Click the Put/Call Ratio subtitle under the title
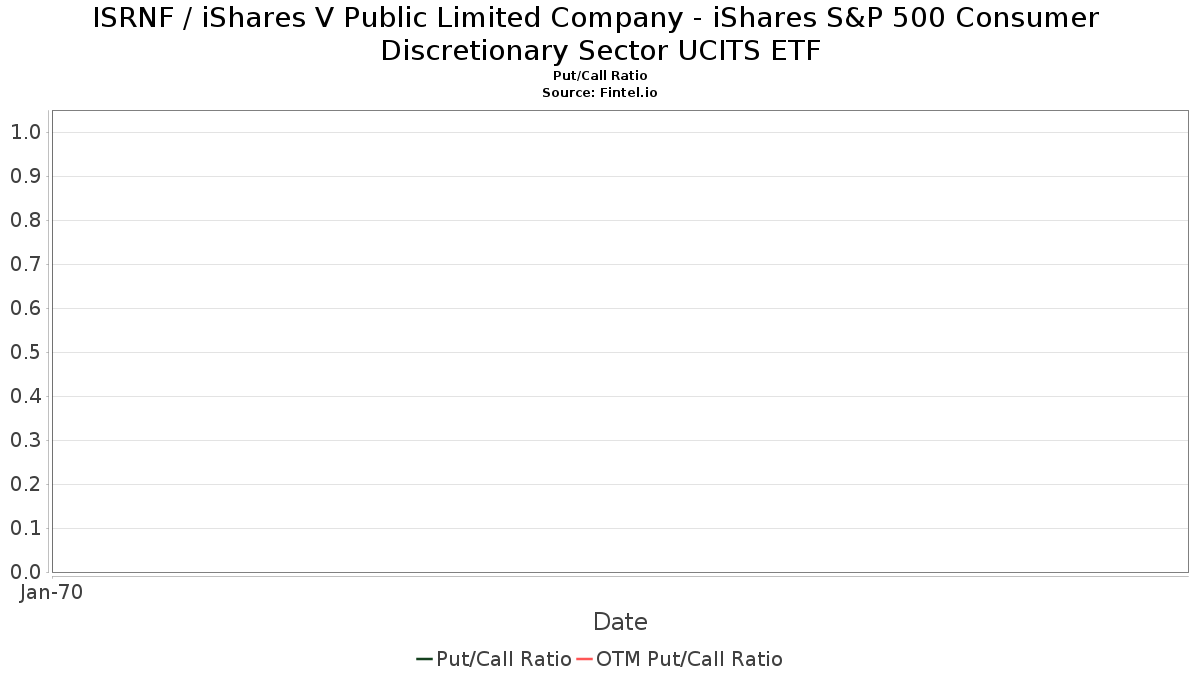This screenshot has height=675, width=1200. coord(600,76)
